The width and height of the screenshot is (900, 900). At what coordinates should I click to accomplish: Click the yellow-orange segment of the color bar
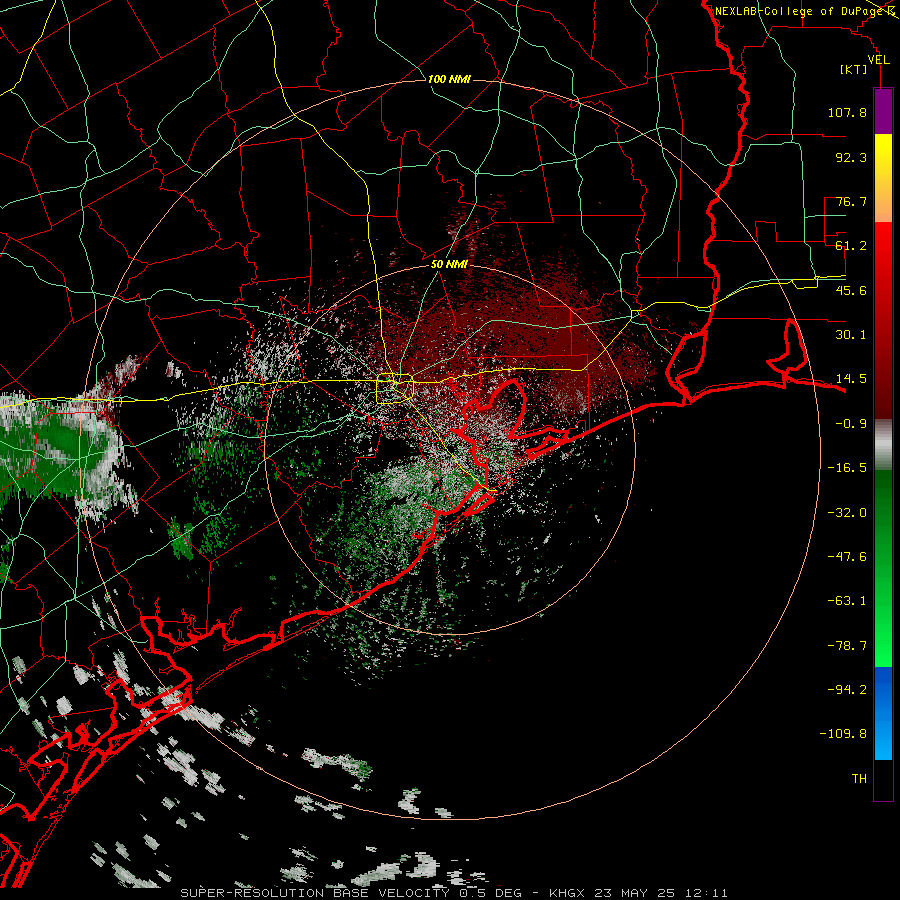tap(883, 178)
